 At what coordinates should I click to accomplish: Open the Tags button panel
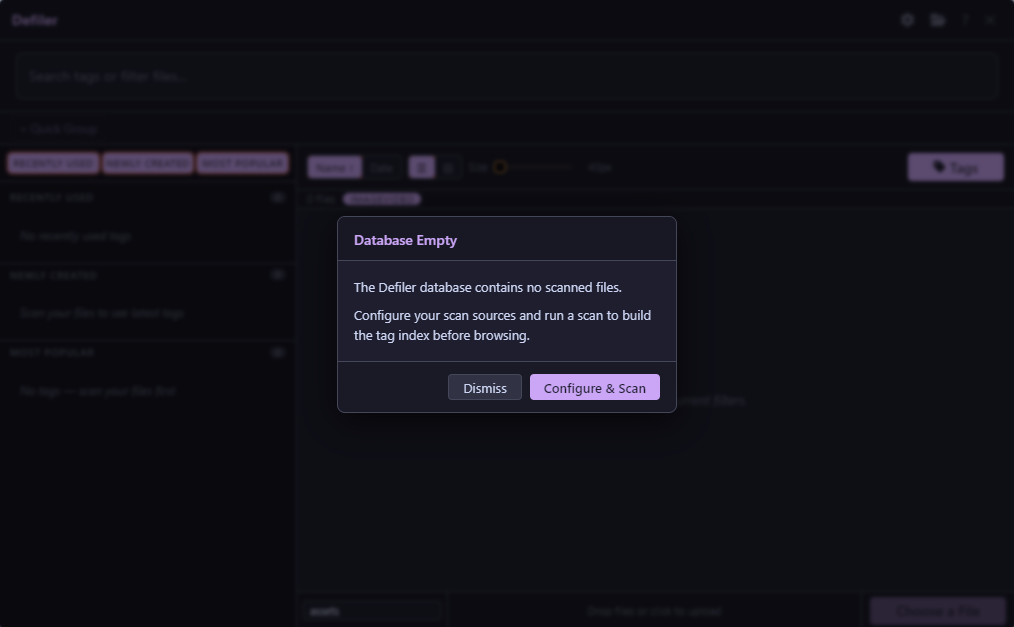(955, 167)
